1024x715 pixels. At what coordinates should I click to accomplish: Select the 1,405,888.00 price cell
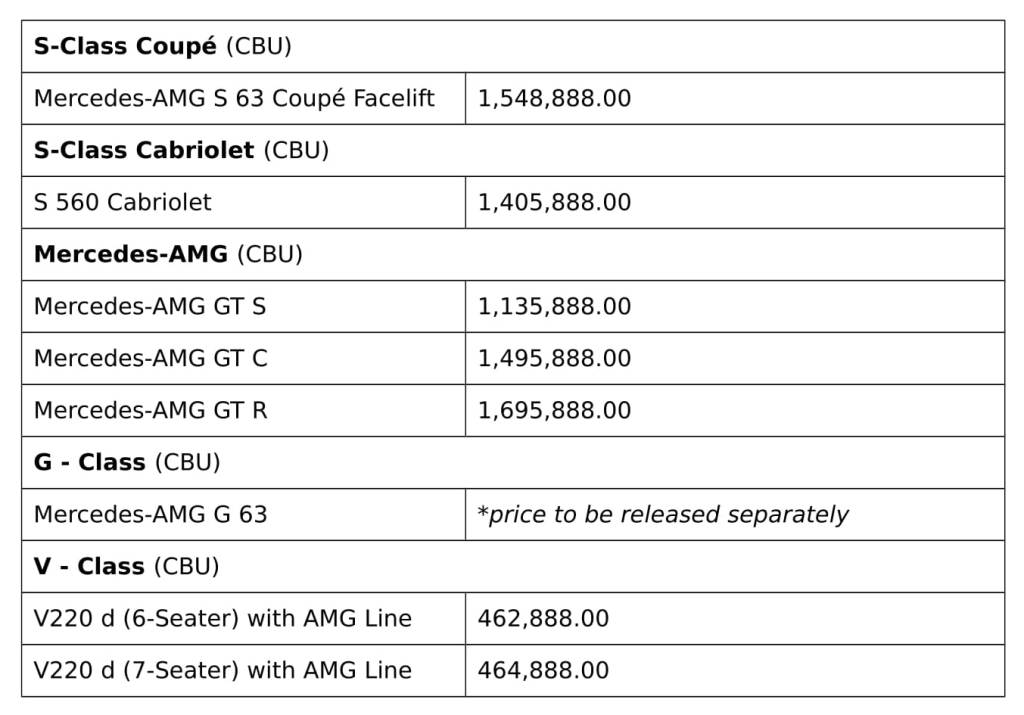[x=554, y=202]
